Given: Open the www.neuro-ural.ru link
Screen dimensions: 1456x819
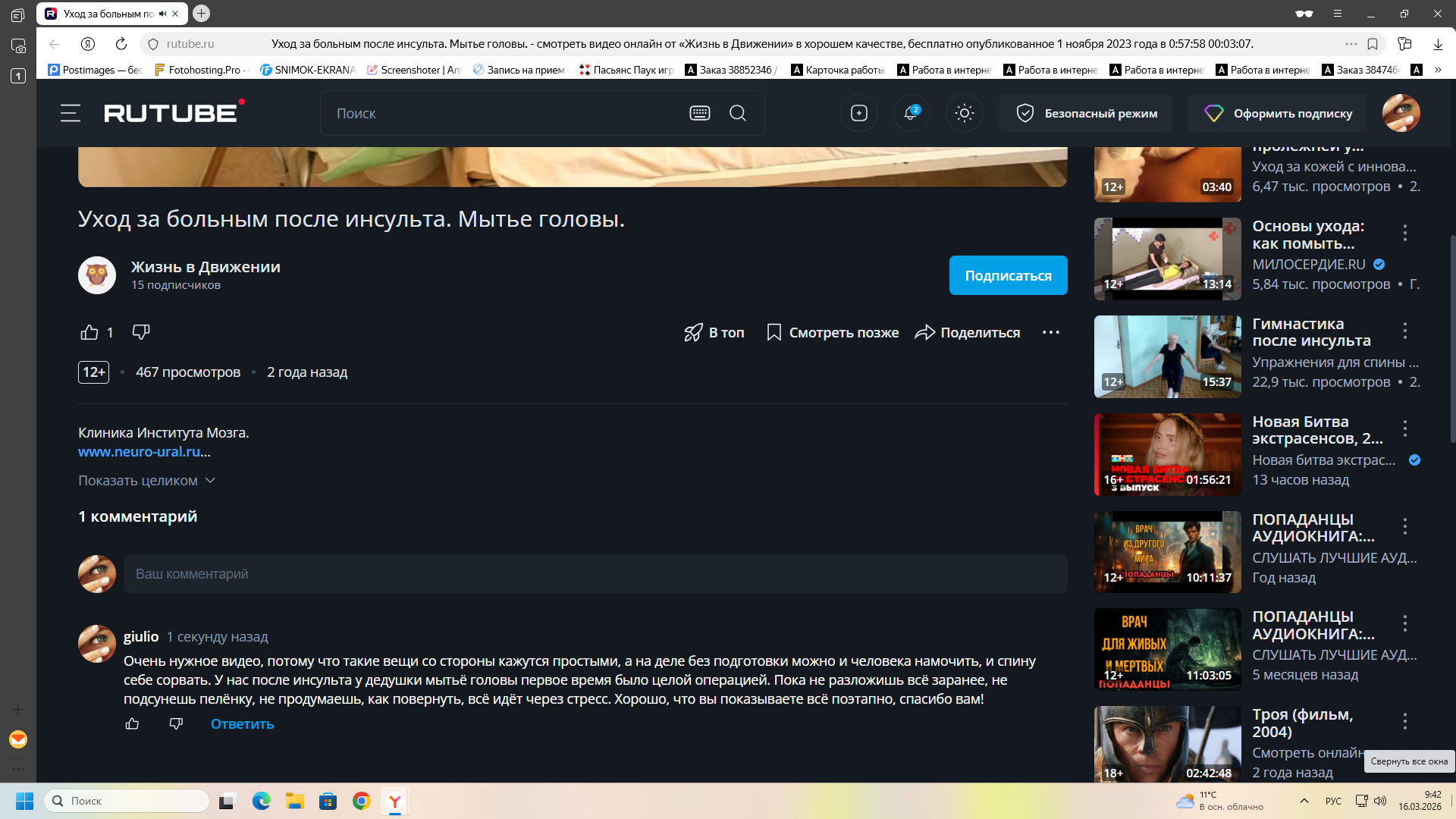Looking at the screenshot, I should coord(140,452).
